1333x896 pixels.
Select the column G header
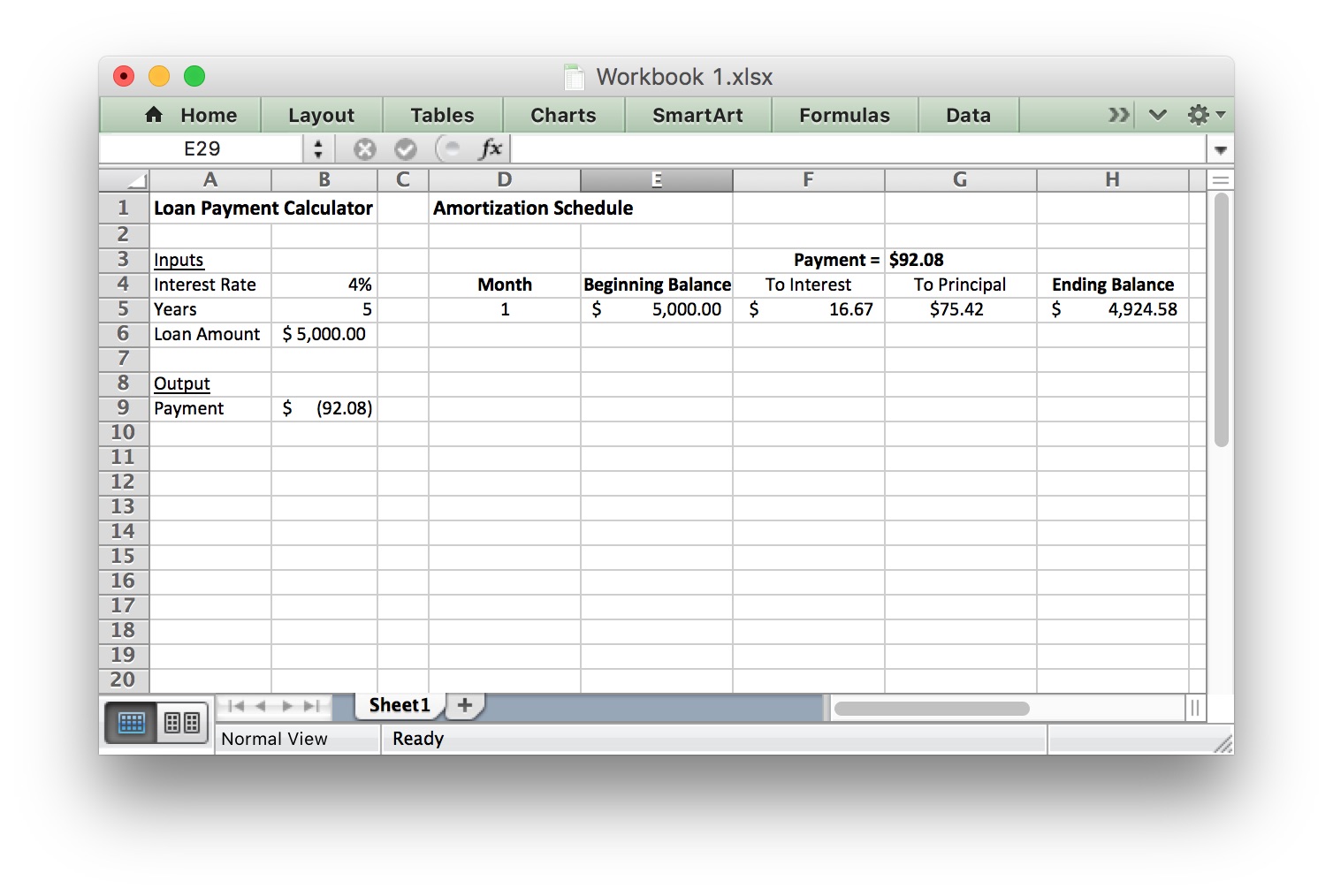click(960, 180)
